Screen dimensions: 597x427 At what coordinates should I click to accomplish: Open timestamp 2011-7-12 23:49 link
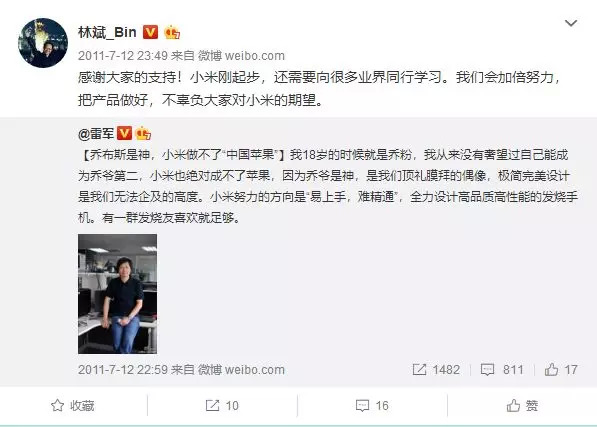pyautogui.click(x=123, y=56)
